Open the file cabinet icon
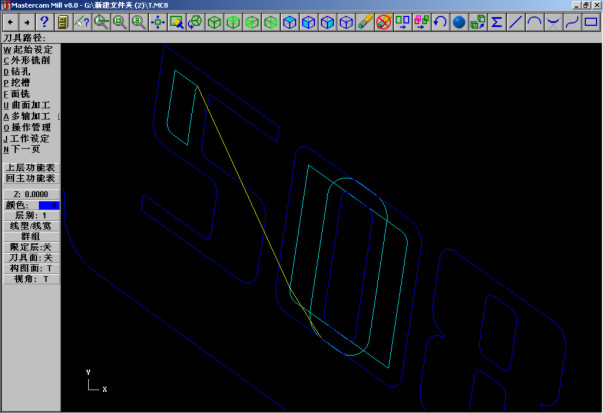603x413 pixels. (x=63, y=22)
